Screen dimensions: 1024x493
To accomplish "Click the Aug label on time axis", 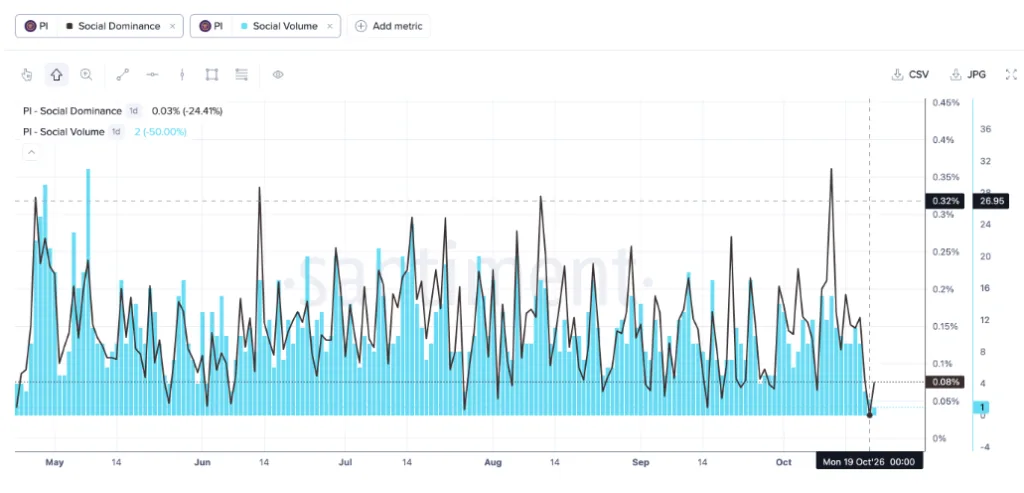I will coord(493,462).
